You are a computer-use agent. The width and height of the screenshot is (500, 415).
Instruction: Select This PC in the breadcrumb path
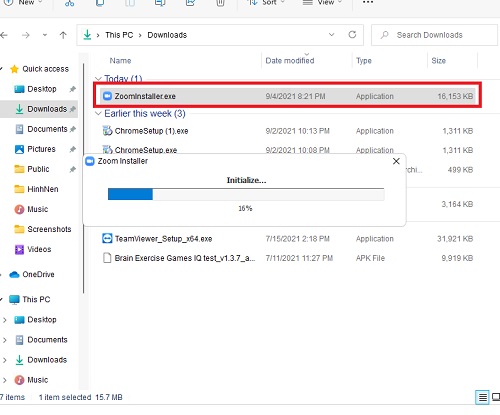(119, 35)
